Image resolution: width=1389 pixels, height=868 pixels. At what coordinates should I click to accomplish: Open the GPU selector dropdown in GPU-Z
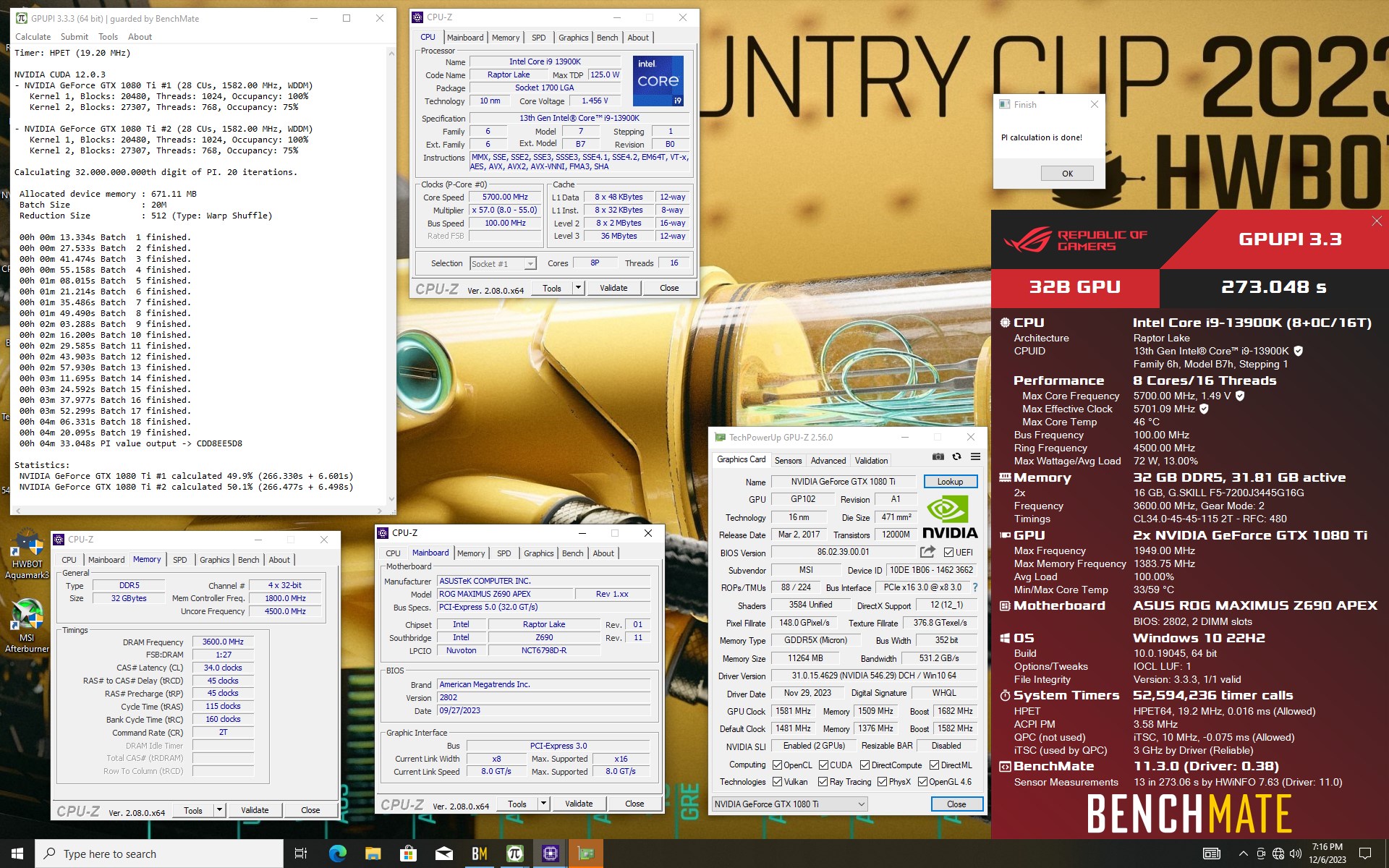[x=789, y=804]
